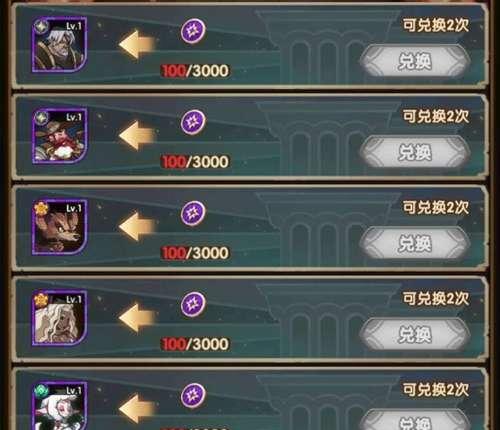
Task: Click the golden arrow beside the pale-haired hero
Action: point(137,318)
